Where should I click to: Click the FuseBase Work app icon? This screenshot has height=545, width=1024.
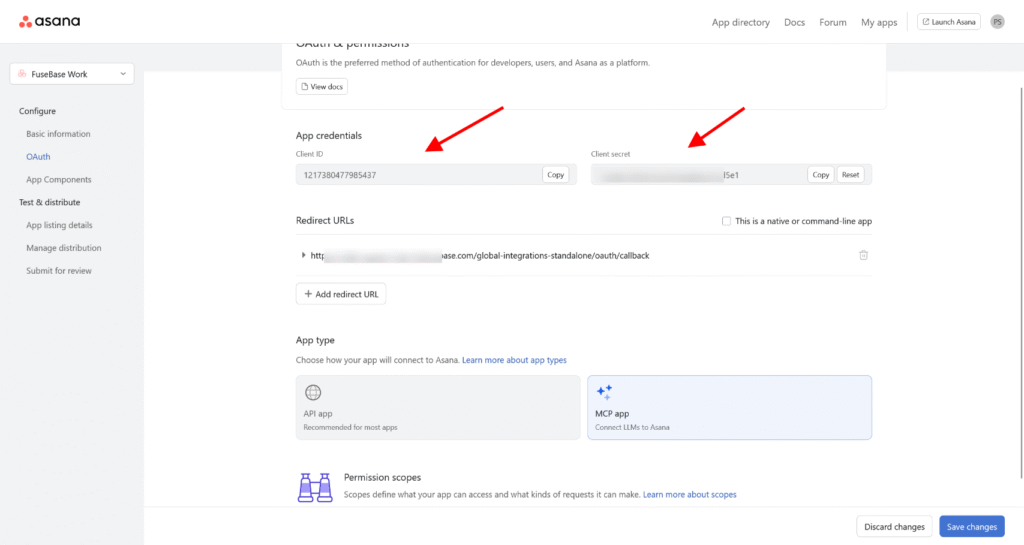click(x=22, y=74)
